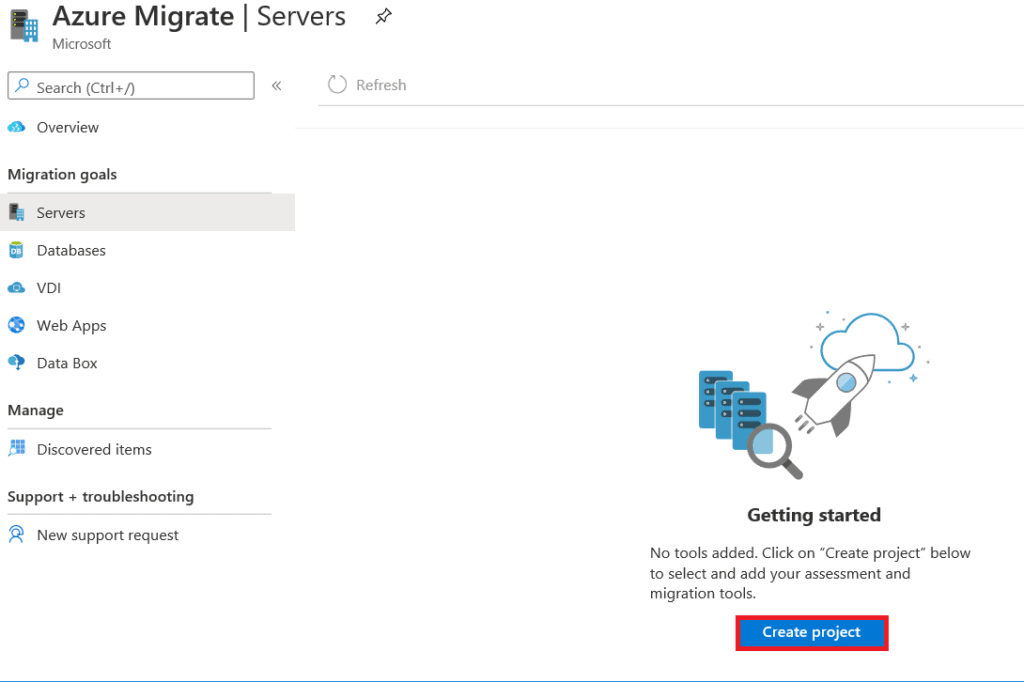
Task: Pin the Azure Migrate Servers page
Action: 383,16
